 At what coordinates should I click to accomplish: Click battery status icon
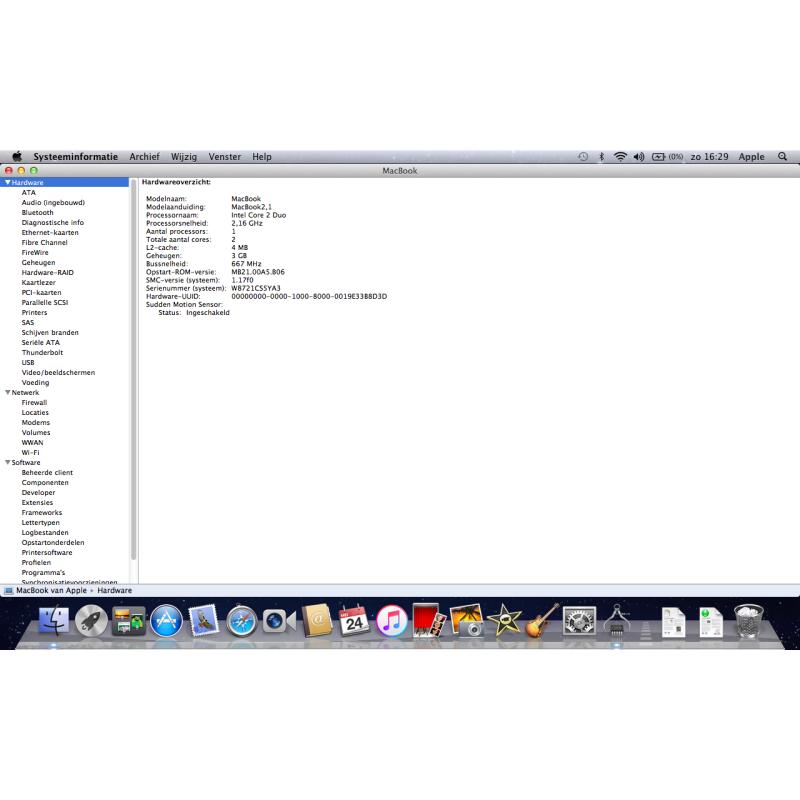pyautogui.click(x=667, y=157)
